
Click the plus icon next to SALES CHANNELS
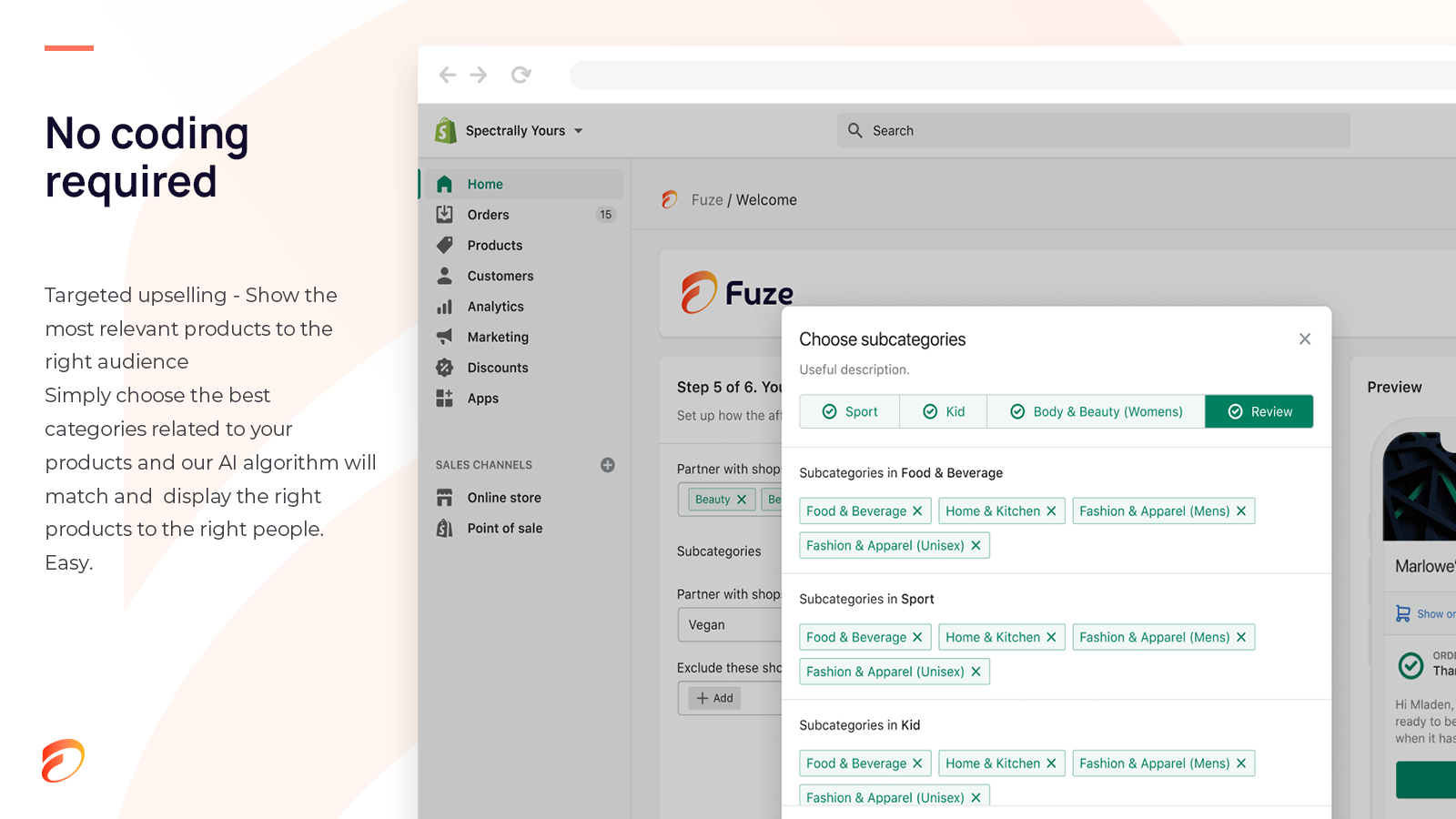tap(607, 465)
